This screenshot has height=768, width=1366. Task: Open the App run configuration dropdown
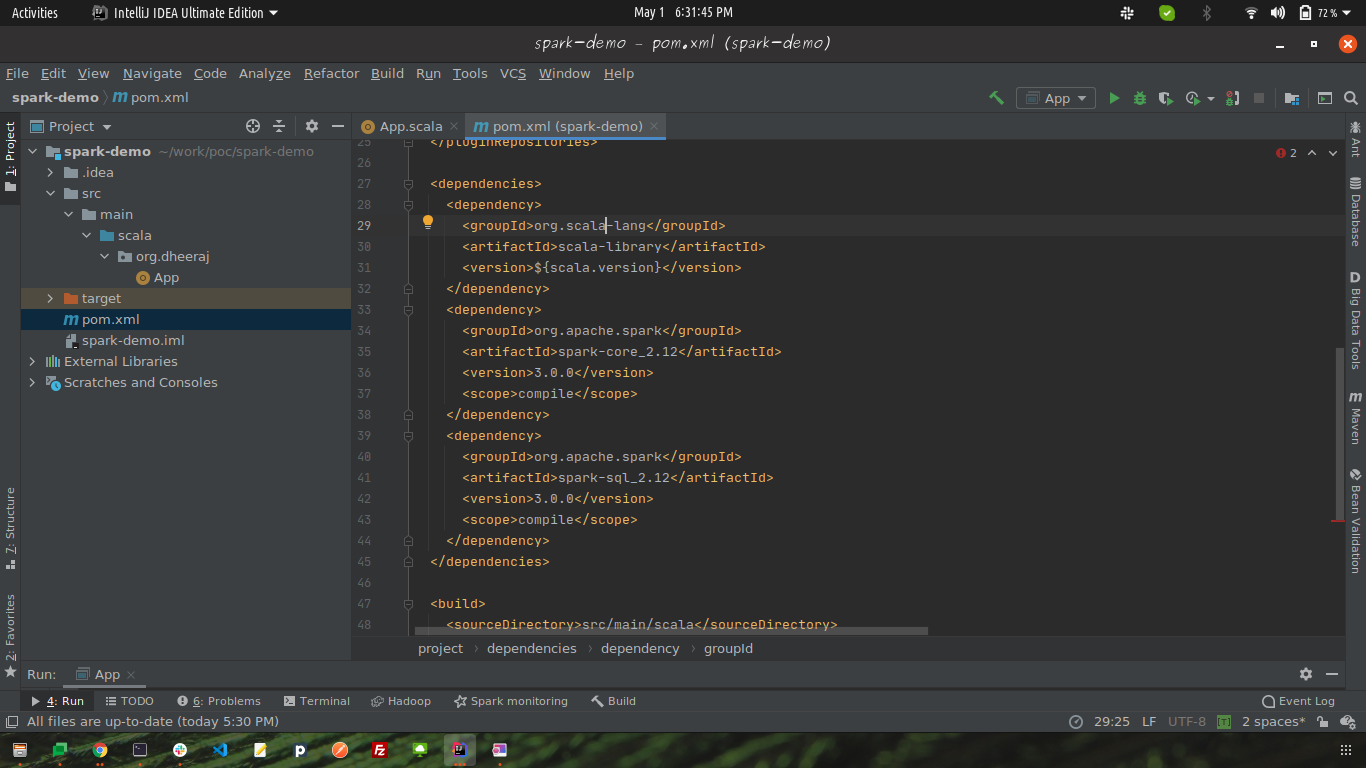click(x=1056, y=98)
